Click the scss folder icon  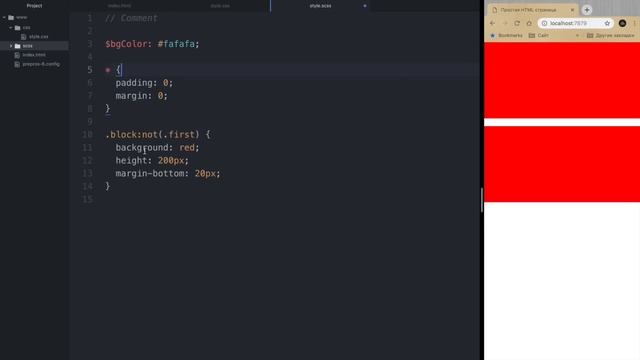click(x=18, y=46)
